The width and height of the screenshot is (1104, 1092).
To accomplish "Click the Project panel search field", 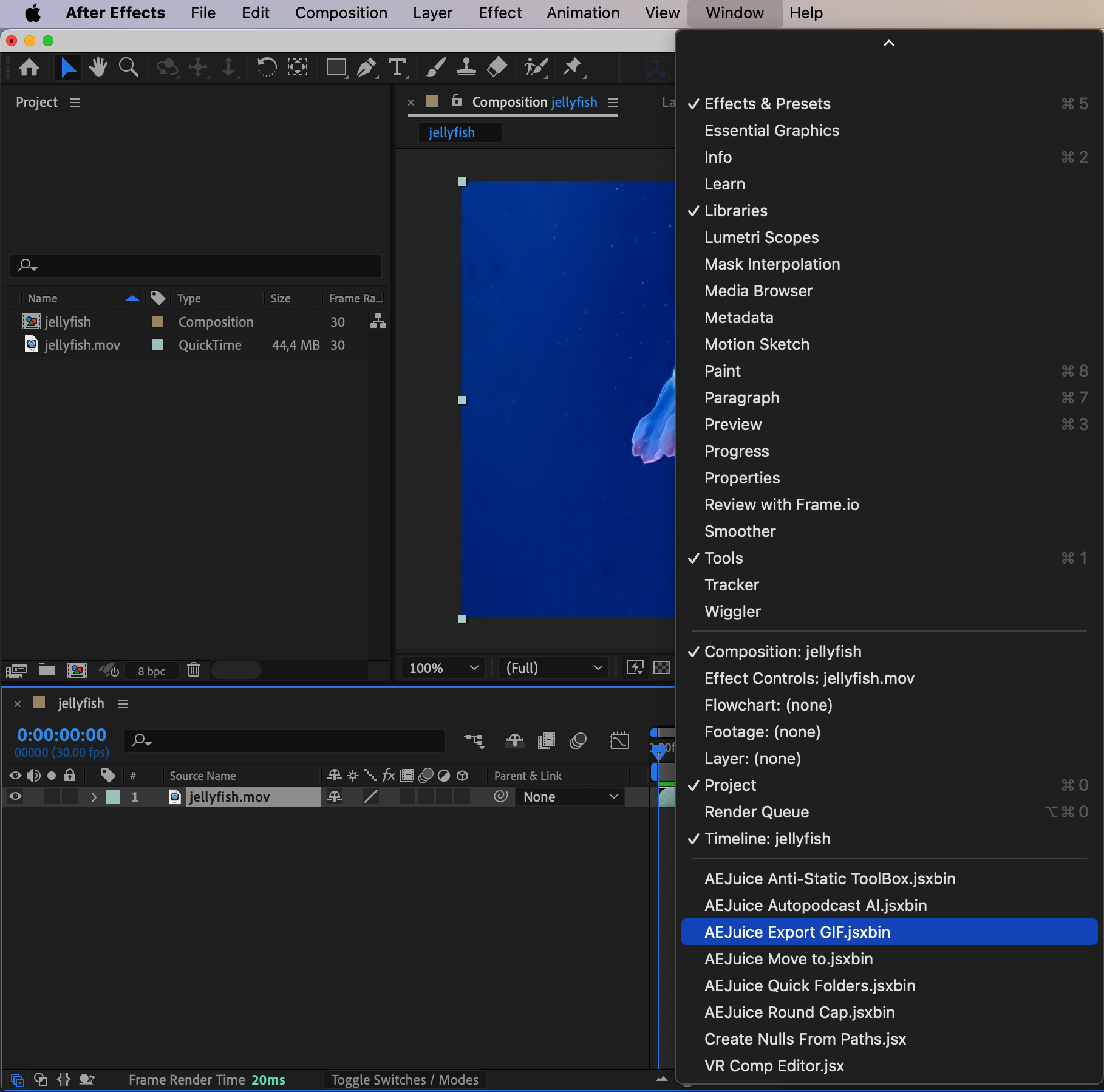I will (196, 265).
